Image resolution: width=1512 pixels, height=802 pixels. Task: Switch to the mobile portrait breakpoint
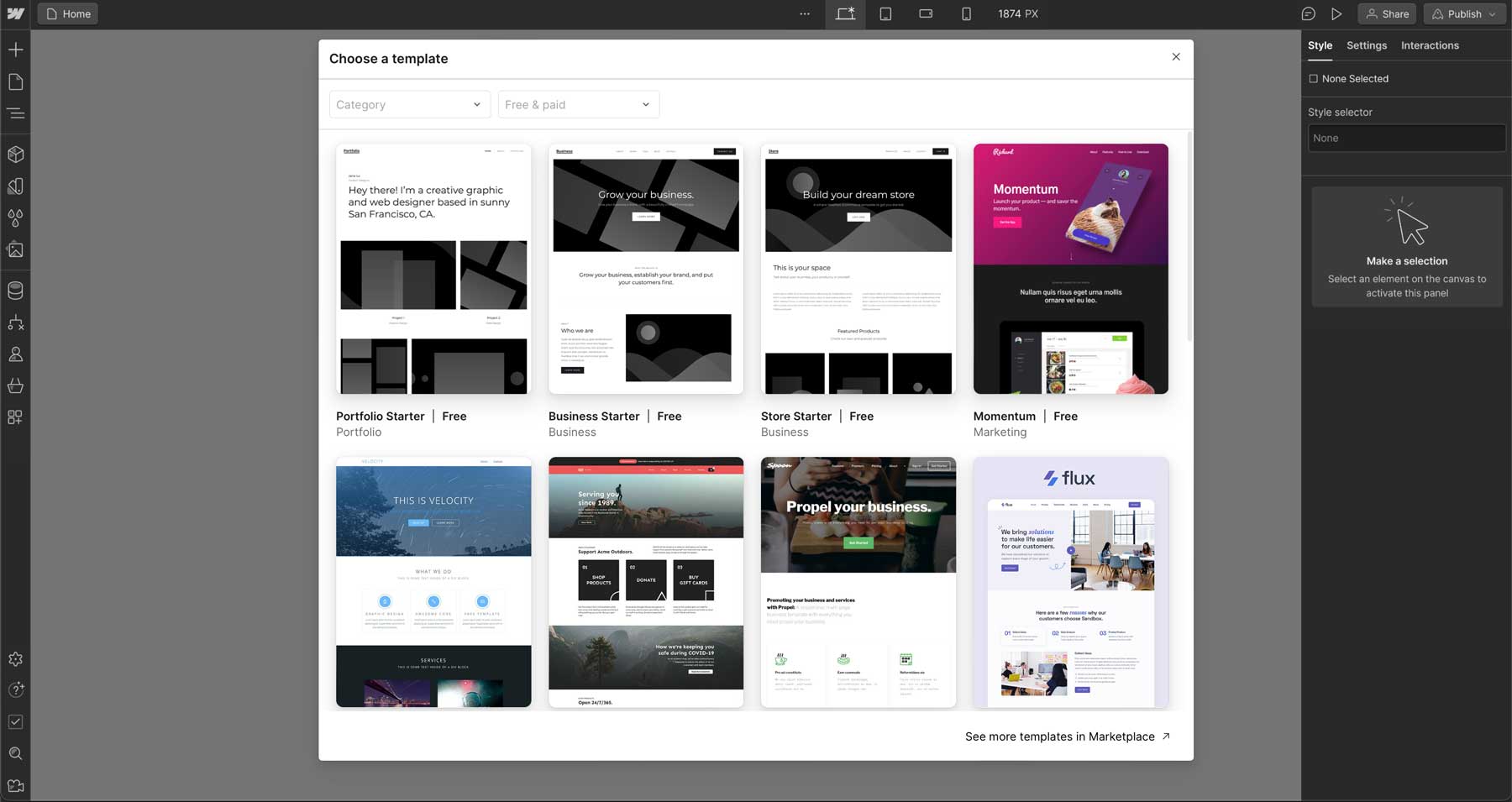click(967, 13)
